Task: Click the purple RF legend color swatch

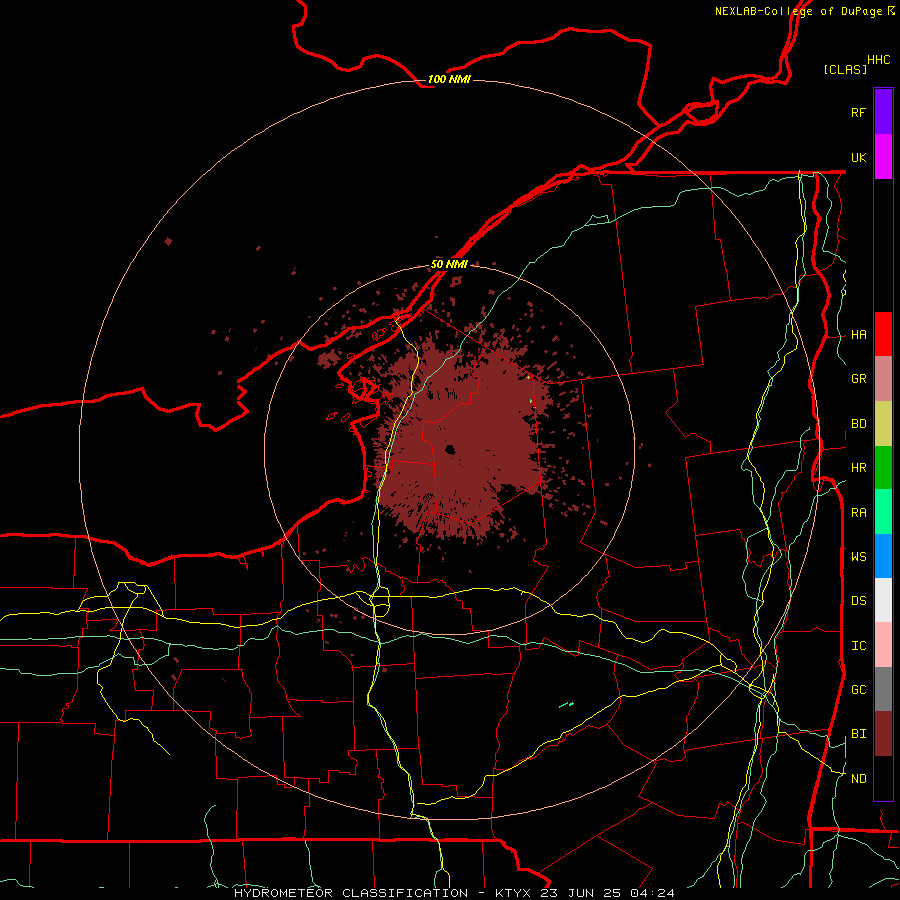Action: pos(883,112)
